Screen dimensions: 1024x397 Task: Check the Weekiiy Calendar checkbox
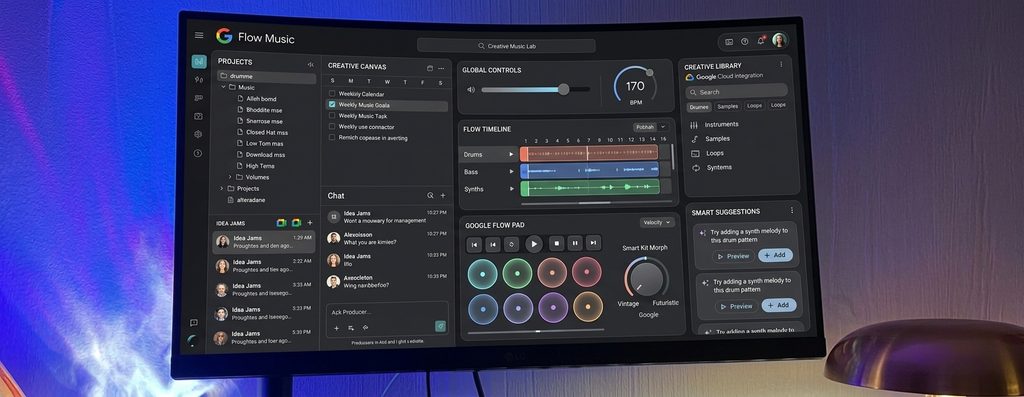pos(332,94)
